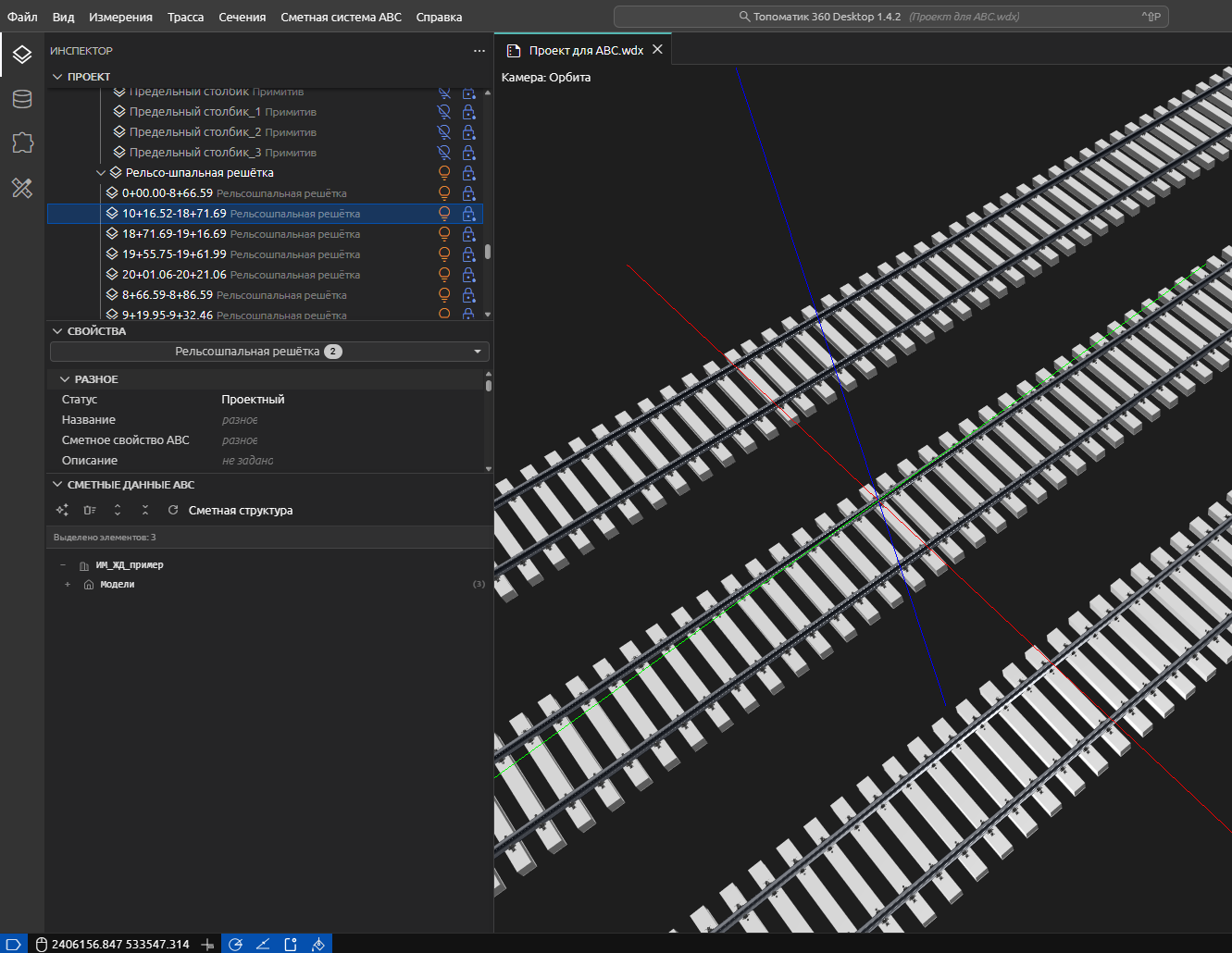Viewport: 1232px width, 953px height.
Task: Collapse all nodes in estimate structure
Action: [145, 510]
